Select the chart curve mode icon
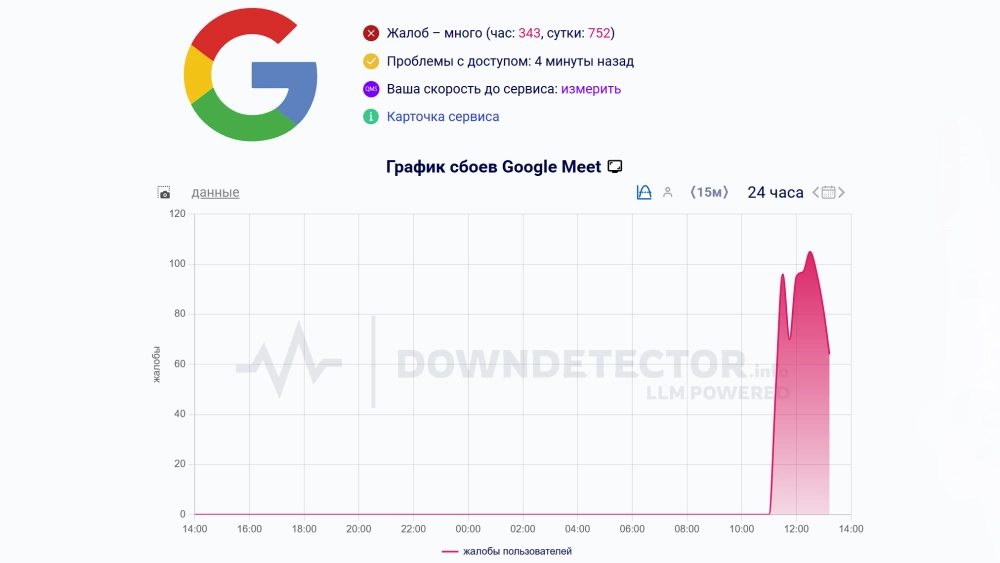The image size is (1000, 563). (644, 192)
